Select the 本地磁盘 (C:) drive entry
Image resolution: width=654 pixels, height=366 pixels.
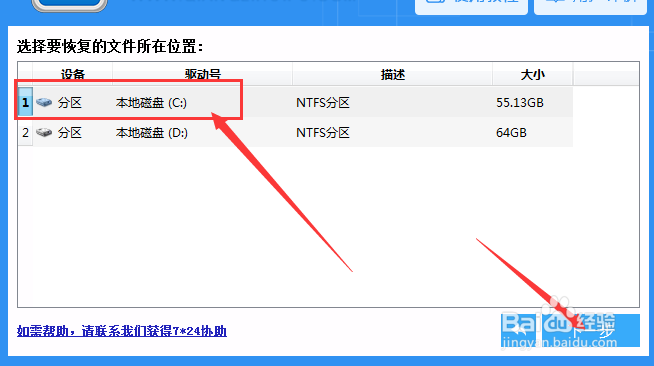pos(151,103)
